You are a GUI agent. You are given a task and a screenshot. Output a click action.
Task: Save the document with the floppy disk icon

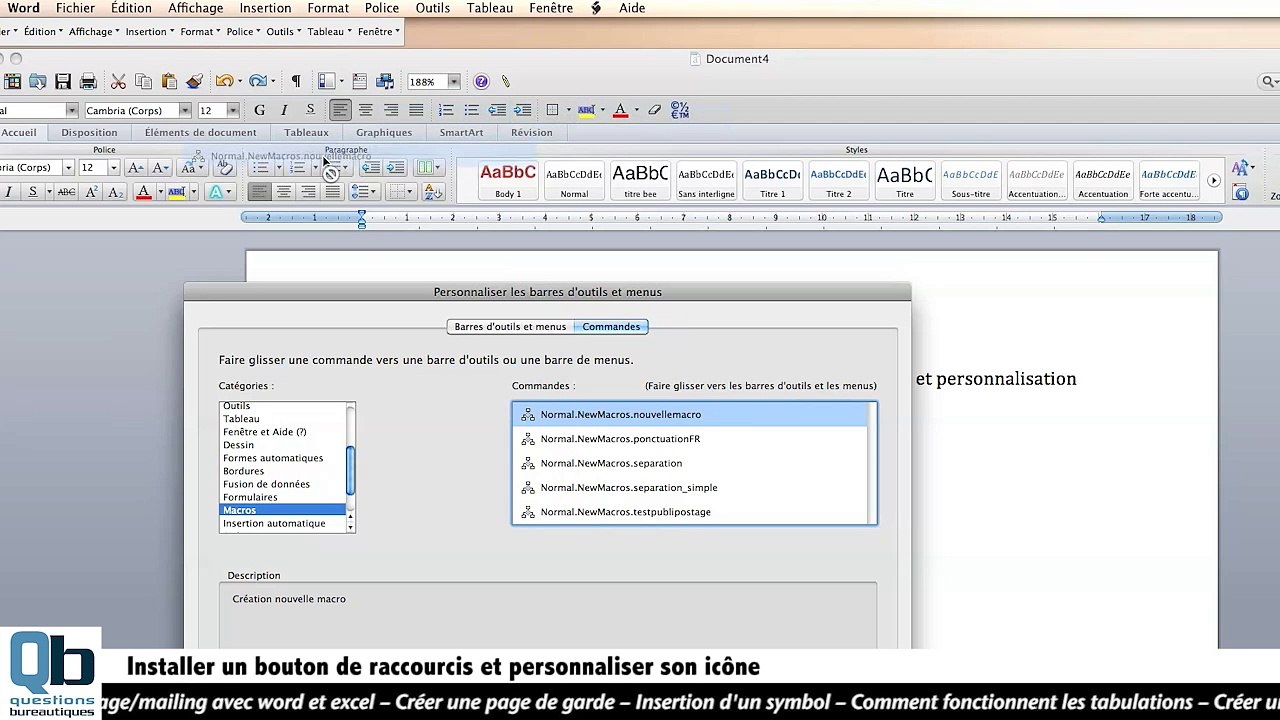[x=63, y=82]
